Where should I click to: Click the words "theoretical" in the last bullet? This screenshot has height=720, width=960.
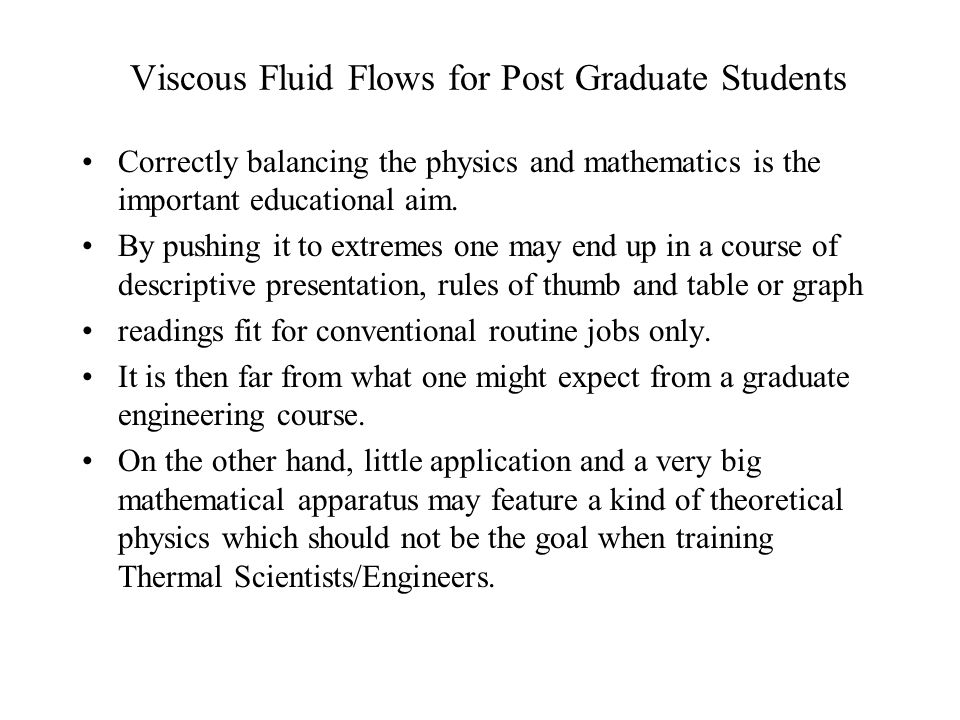pos(776,500)
